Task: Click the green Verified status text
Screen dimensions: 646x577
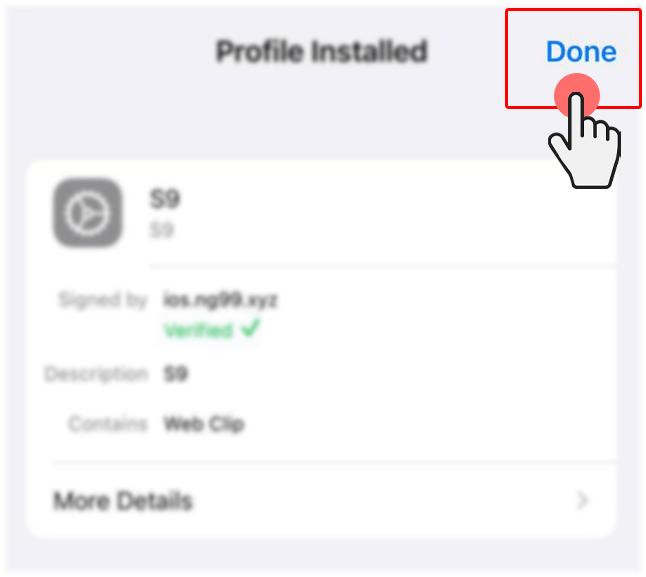Action: 199,330
